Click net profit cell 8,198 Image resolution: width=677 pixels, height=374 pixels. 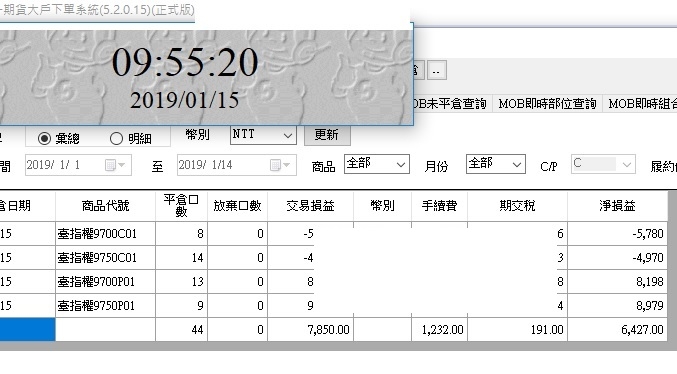tap(617, 282)
